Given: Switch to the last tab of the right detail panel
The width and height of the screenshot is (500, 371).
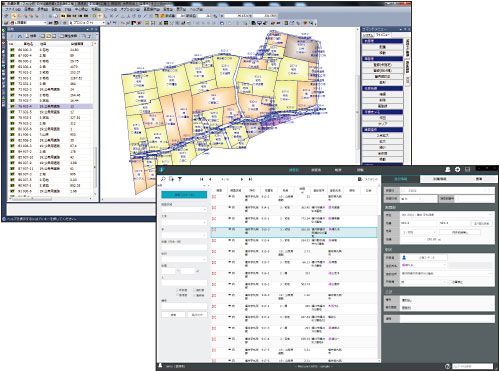Looking at the screenshot, I should pyautogui.click(x=479, y=179).
